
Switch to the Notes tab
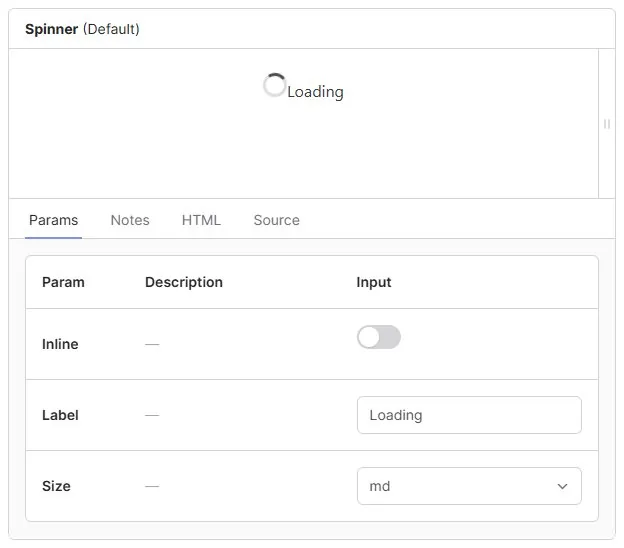coord(130,220)
